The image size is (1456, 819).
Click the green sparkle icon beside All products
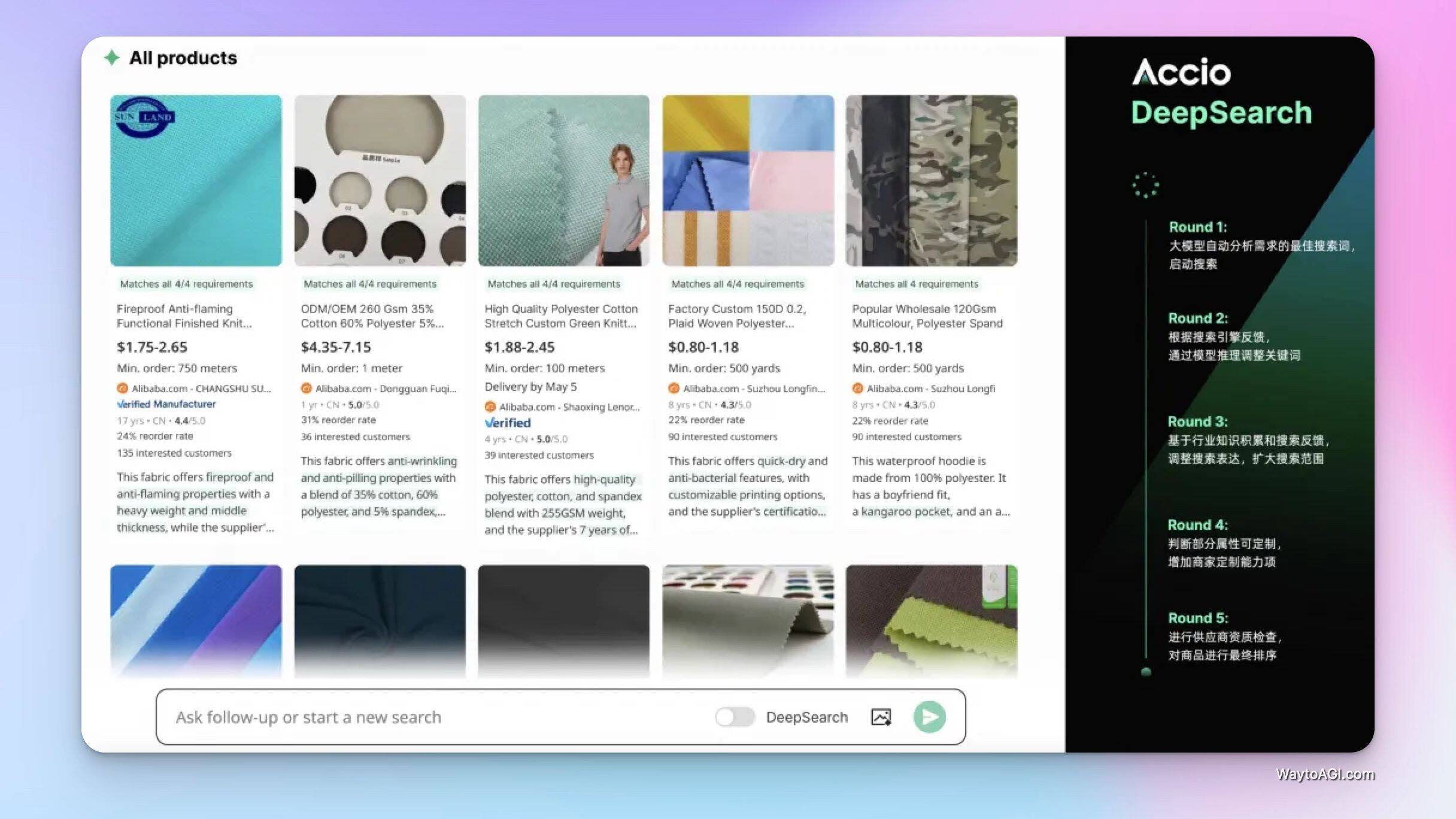[112, 57]
